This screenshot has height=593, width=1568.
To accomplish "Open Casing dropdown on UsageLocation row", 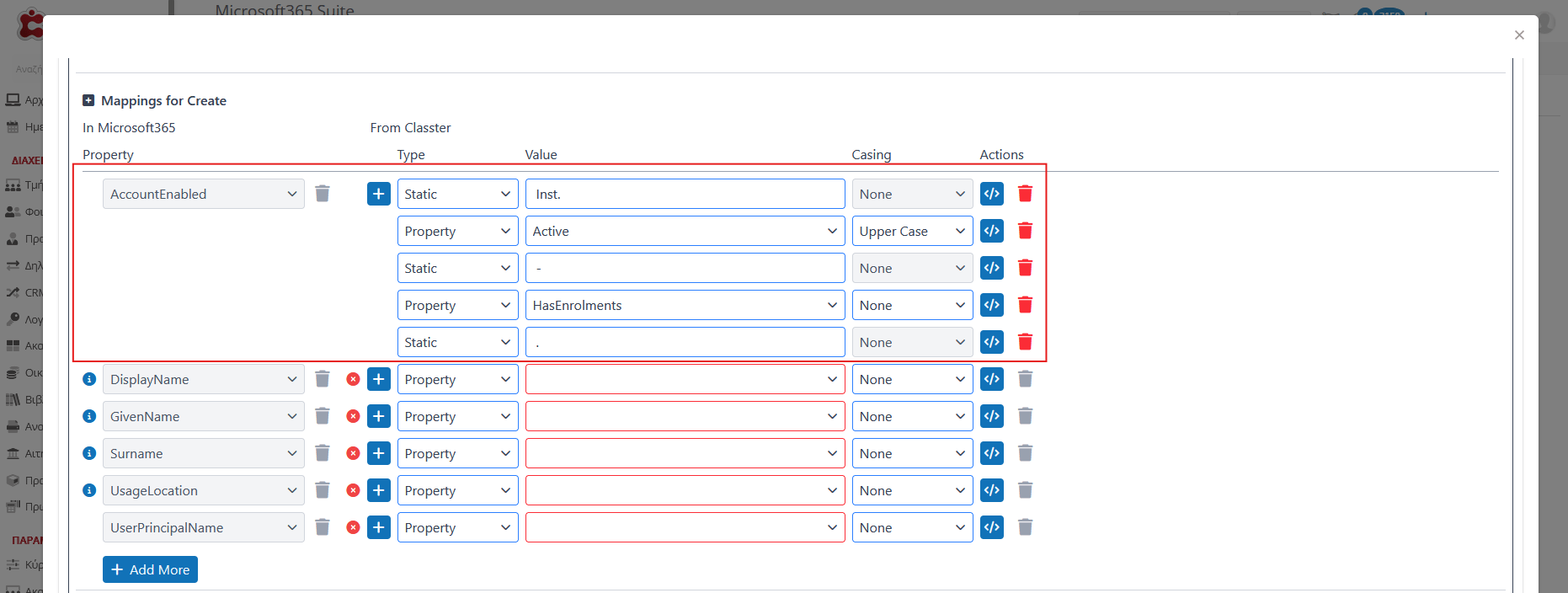I will point(913,490).
